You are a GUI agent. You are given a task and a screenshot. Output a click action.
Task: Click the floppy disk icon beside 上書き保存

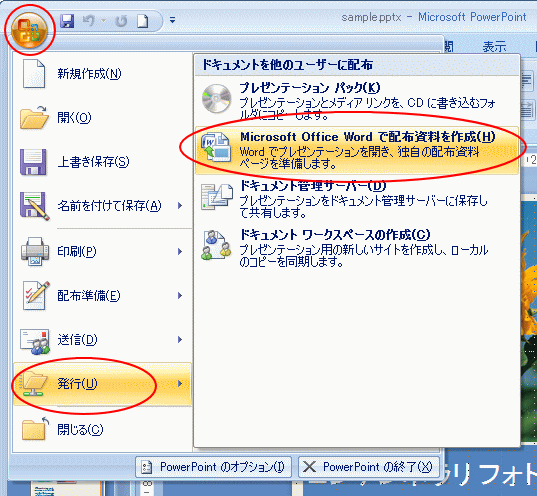pyautogui.click(x=33, y=162)
